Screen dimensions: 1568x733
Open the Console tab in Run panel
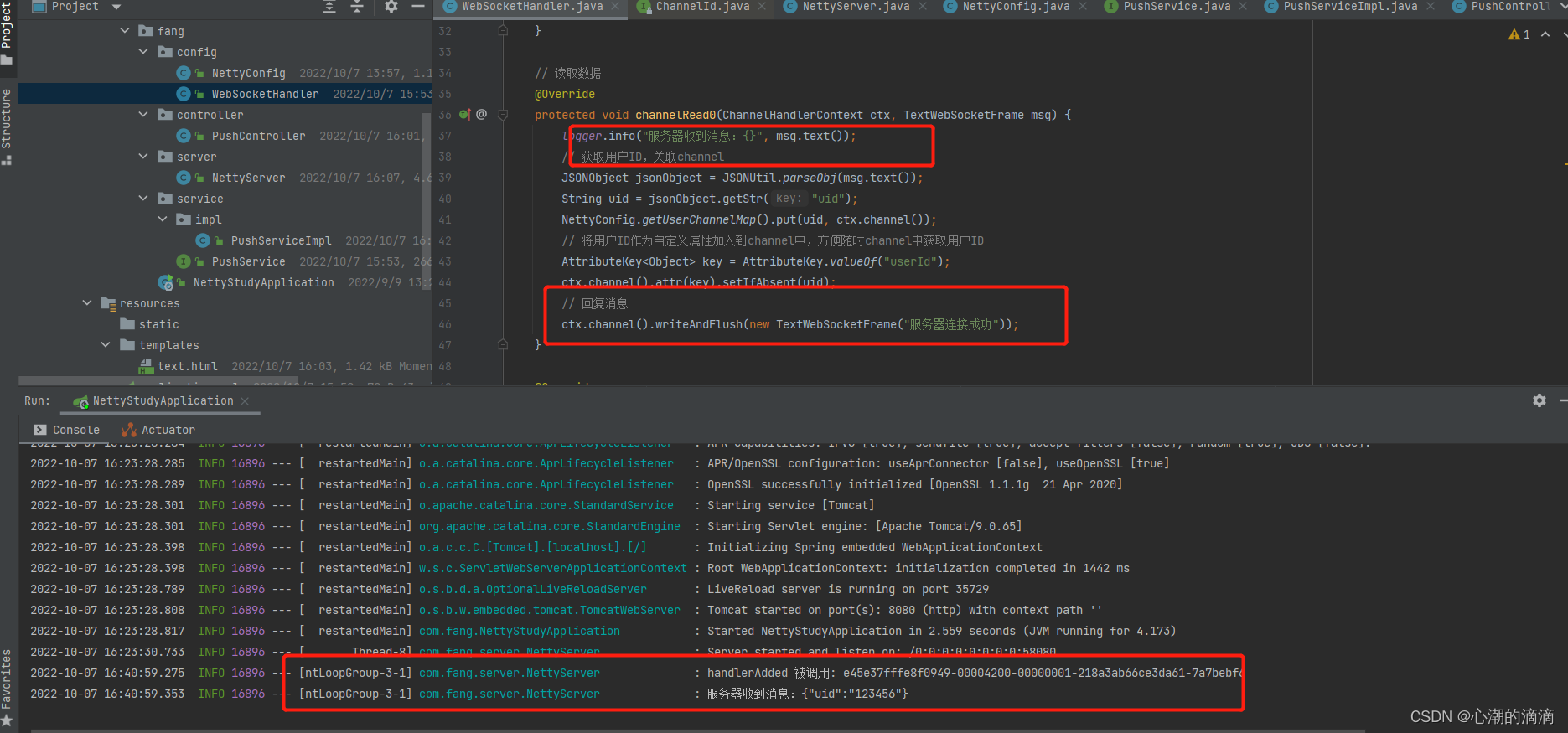tap(67, 430)
